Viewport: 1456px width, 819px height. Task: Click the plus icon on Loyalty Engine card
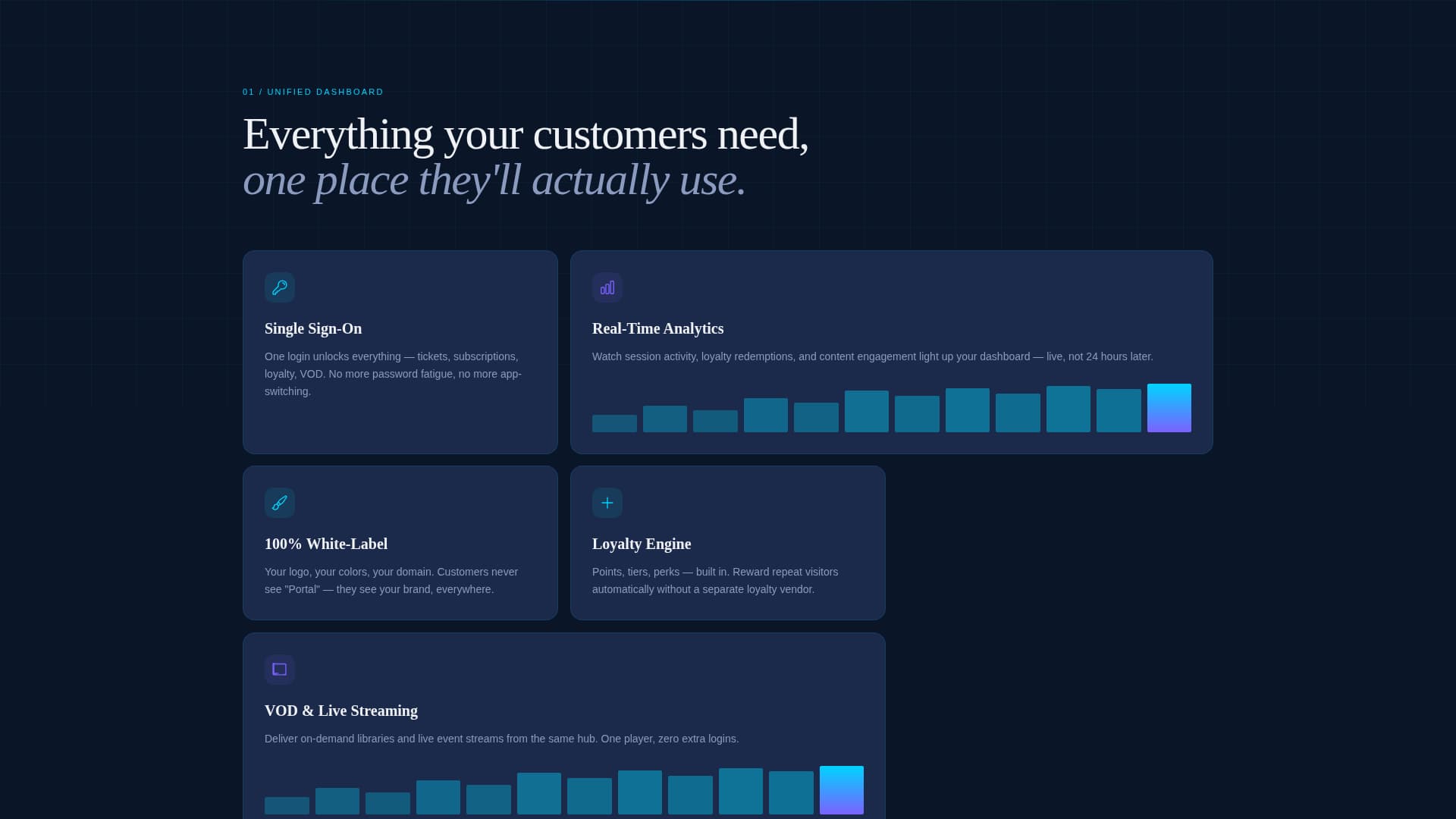pyautogui.click(x=607, y=502)
